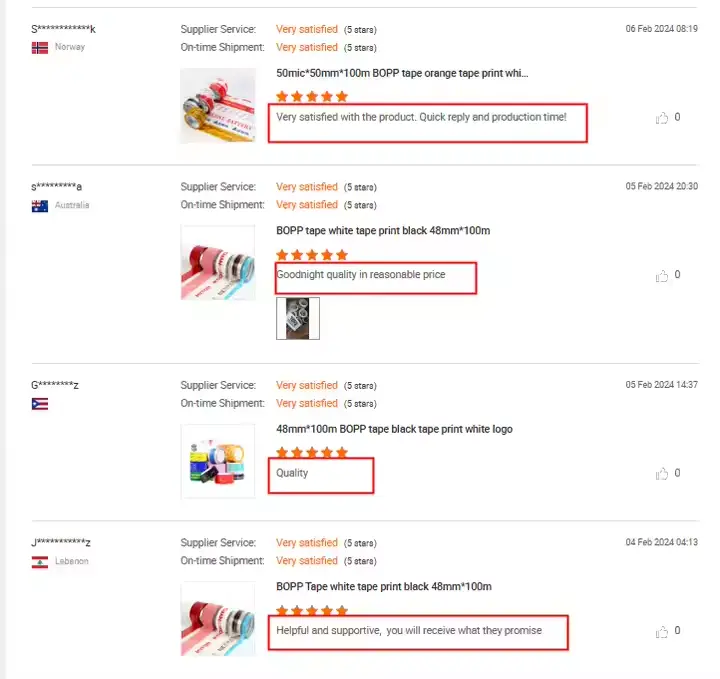
Task: Open product image in the Lebanon review
Action: click(x=218, y=619)
